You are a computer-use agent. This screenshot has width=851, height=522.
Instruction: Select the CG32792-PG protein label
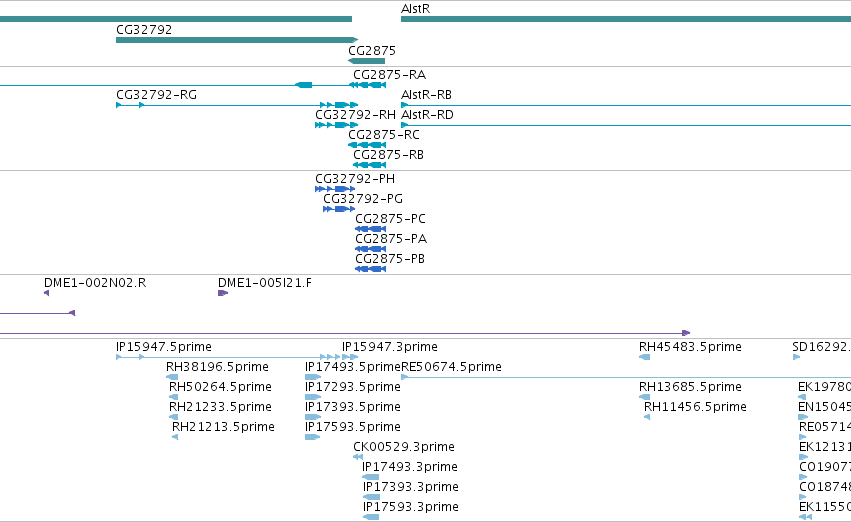point(363,199)
